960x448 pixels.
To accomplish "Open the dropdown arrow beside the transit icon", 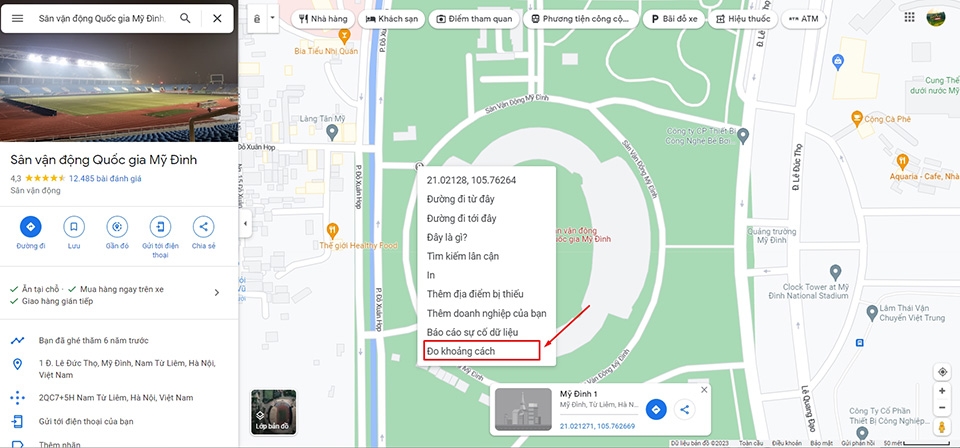I will (272, 18).
